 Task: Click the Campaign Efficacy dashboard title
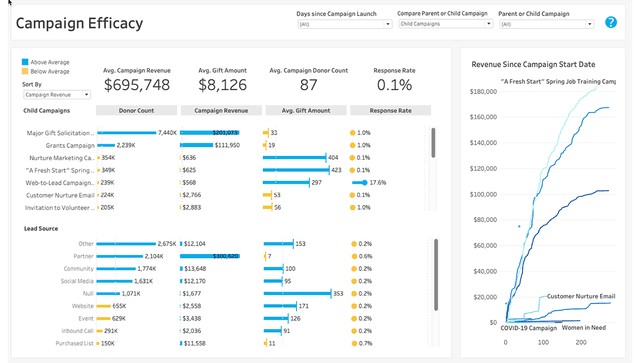(x=79, y=23)
